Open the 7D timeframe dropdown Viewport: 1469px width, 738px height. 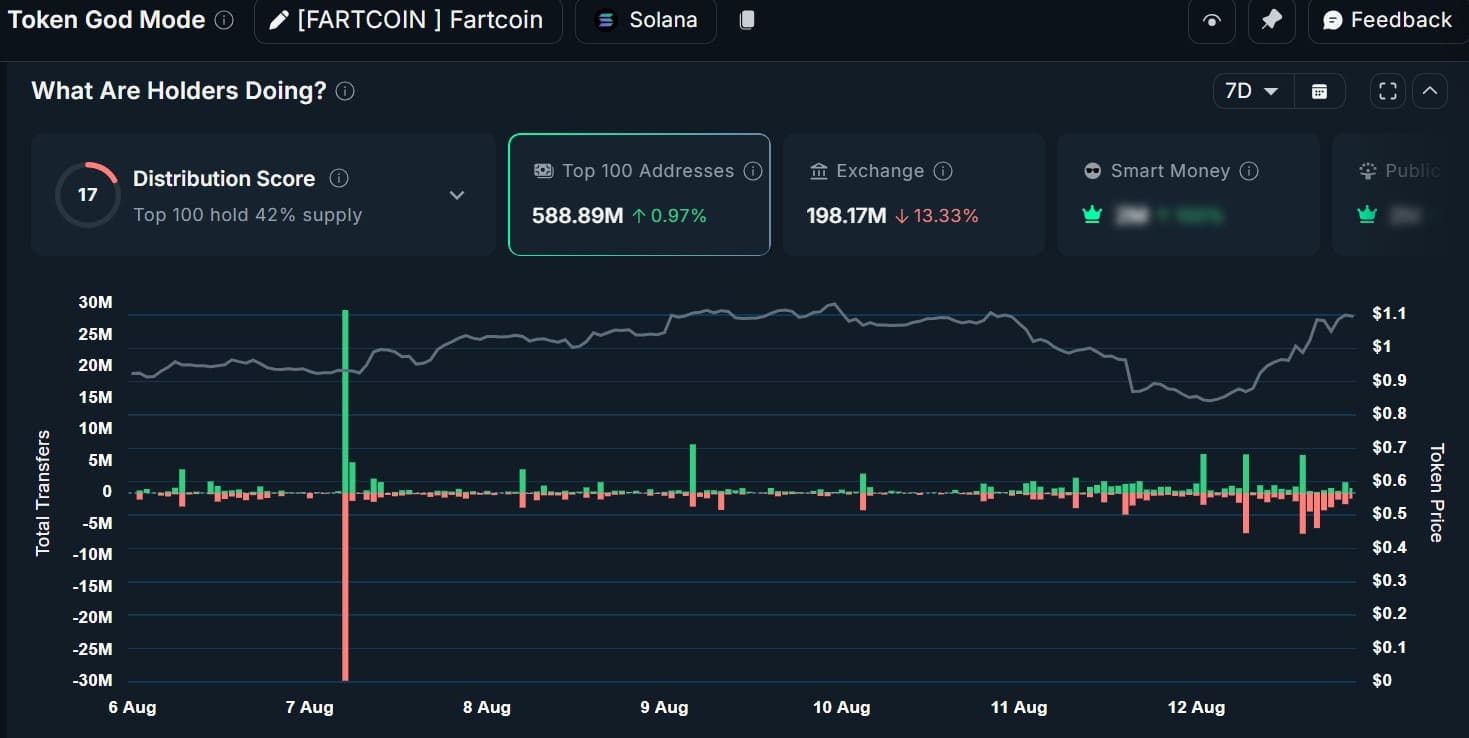(x=1252, y=90)
